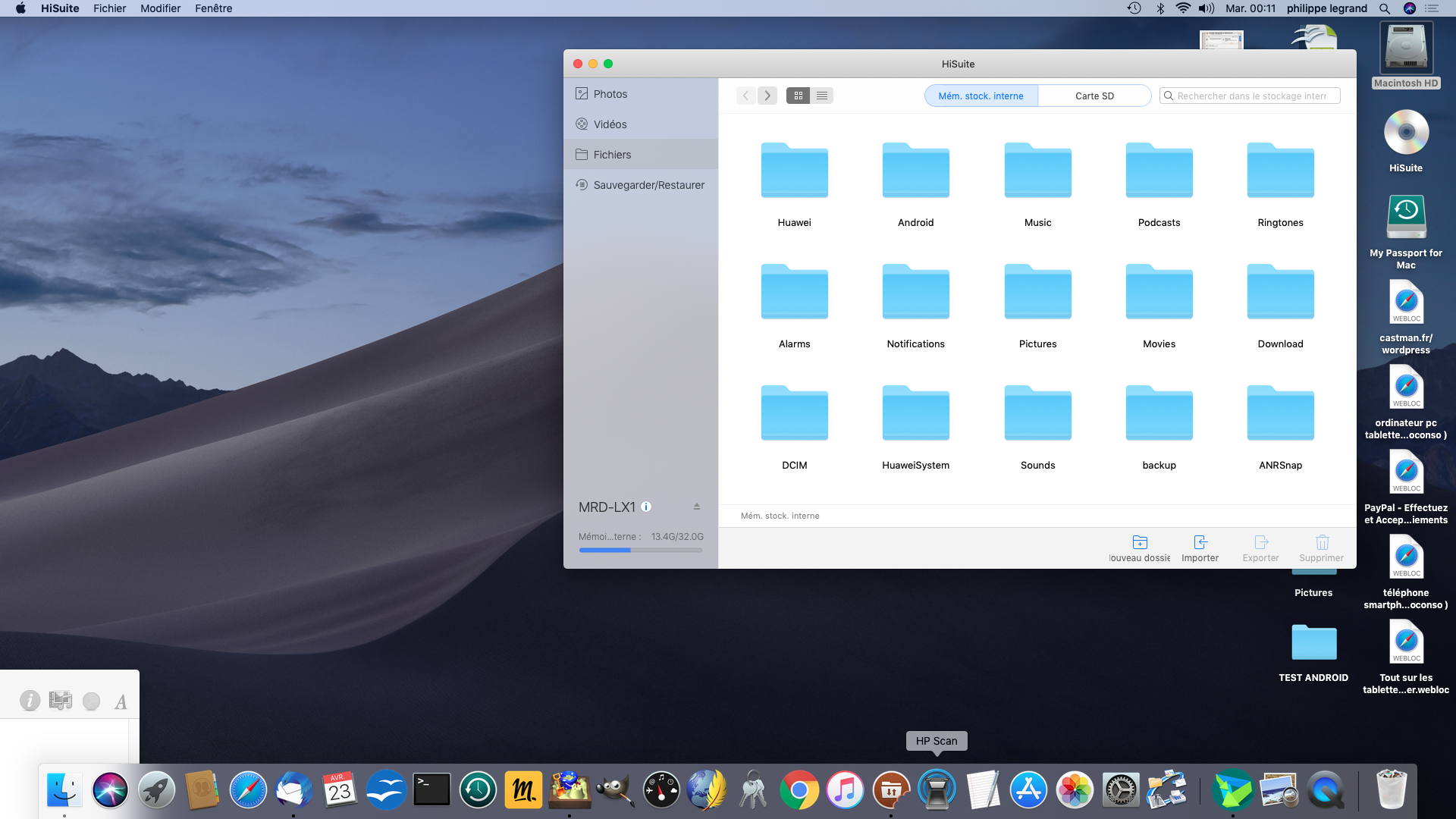Switch to grid icon view
This screenshot has width=1456, height=819.
[x=798, y=96]
